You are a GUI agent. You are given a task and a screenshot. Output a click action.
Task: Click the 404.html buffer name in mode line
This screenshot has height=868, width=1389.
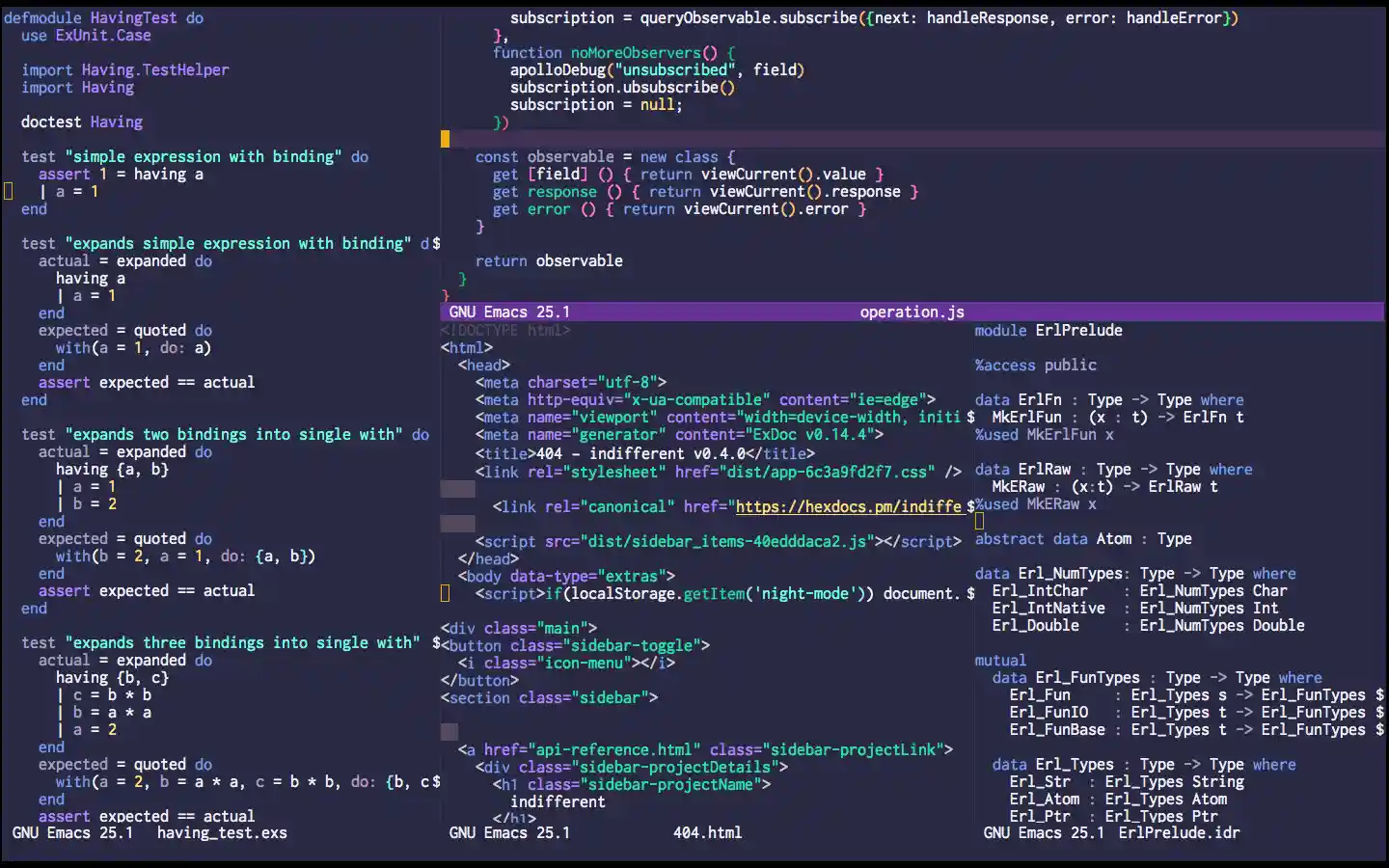point(707,832)
